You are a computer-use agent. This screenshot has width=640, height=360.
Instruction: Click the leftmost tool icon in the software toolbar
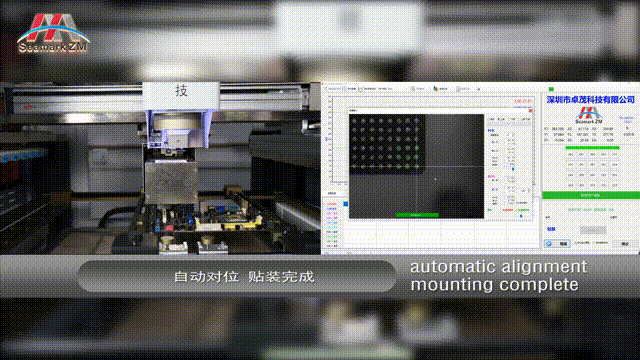(x=325, y=89)
